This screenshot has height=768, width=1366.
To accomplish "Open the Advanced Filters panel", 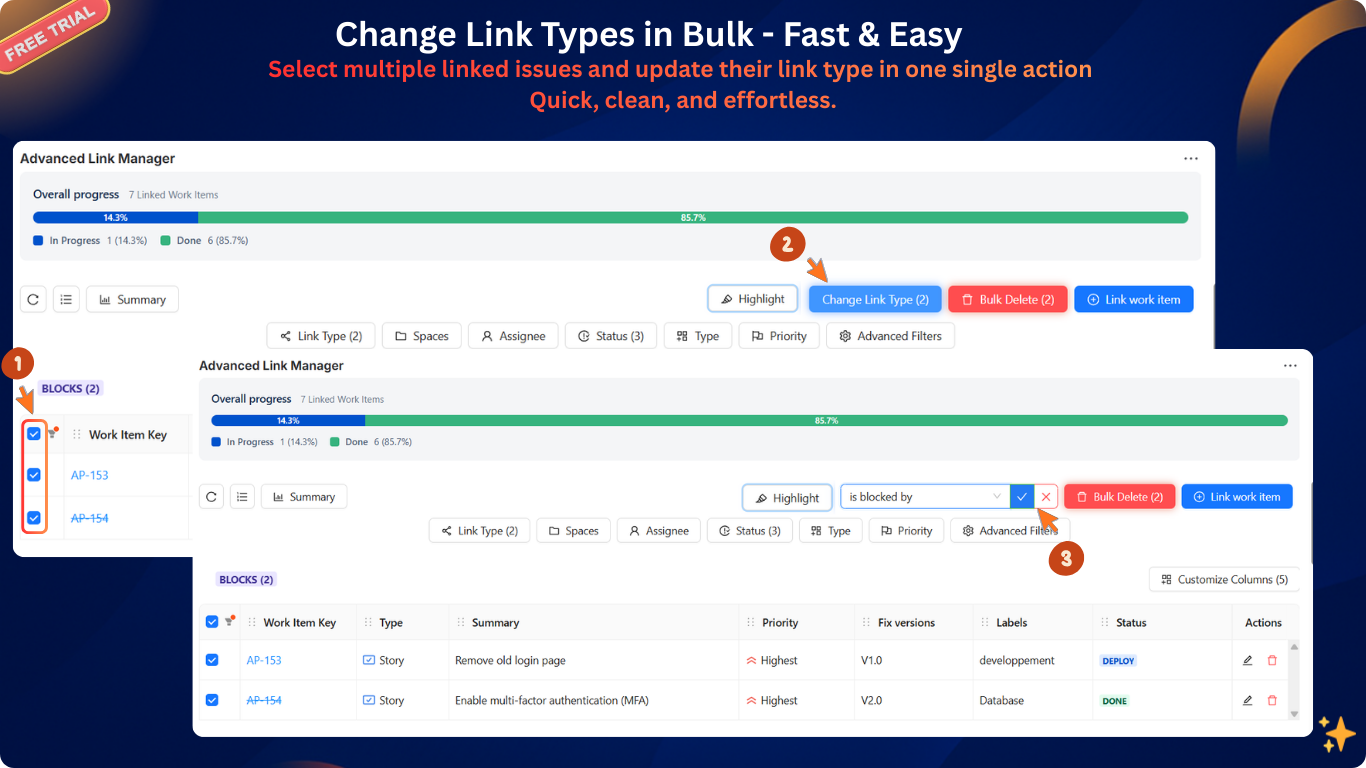I will point(1010,530).
